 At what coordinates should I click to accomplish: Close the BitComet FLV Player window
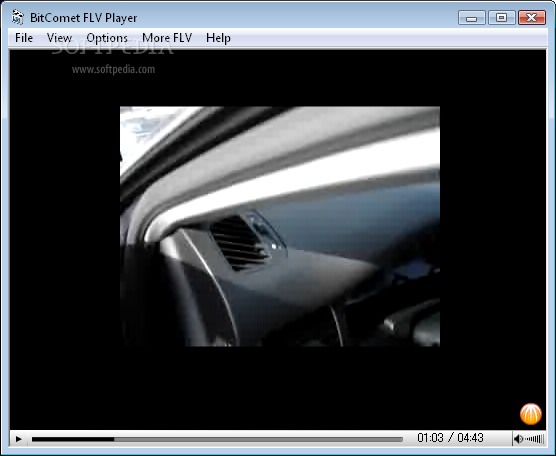pos(532,17)
